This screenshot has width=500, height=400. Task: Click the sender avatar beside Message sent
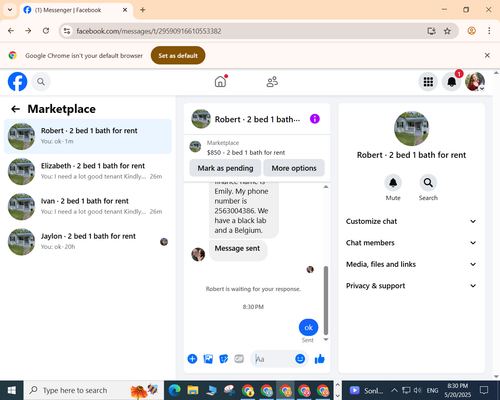point(198,254)
